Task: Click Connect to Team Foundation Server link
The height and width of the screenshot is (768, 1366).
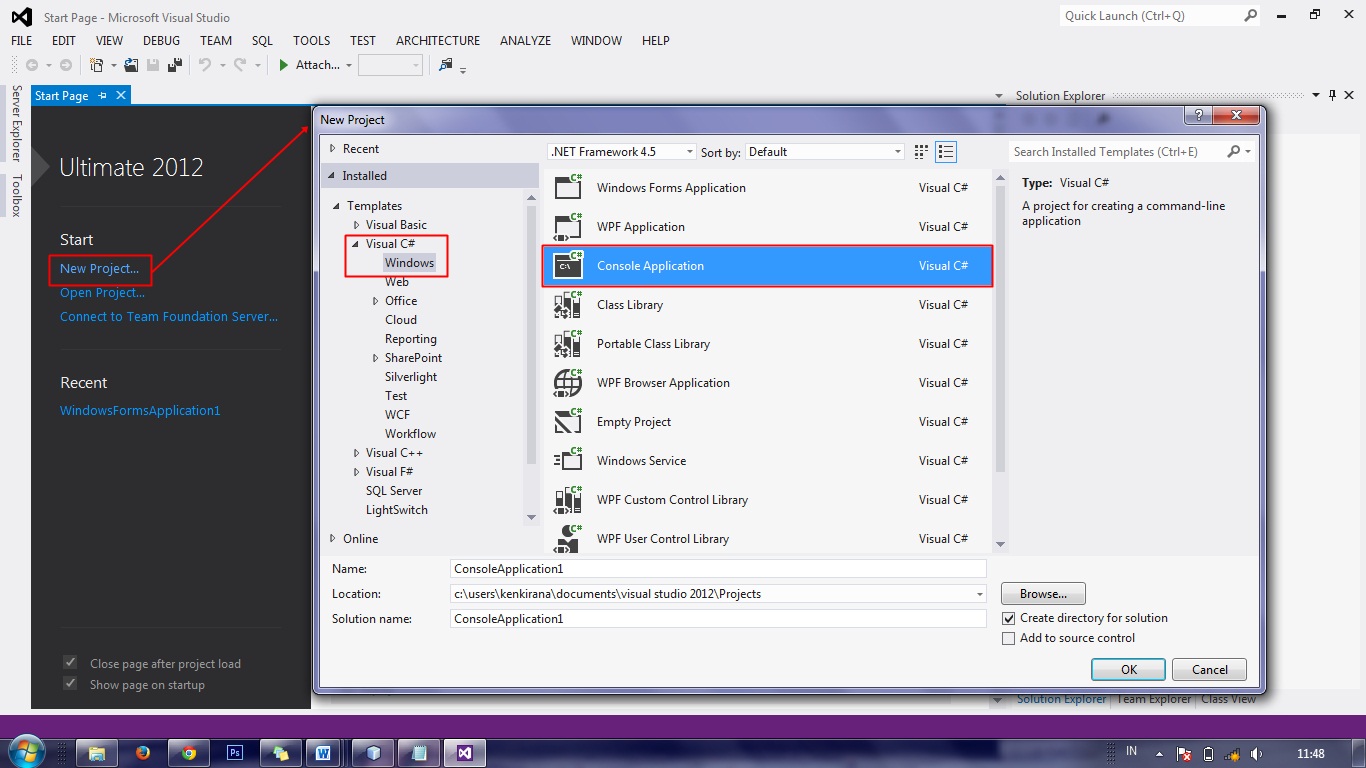Action: coord(169,316)
